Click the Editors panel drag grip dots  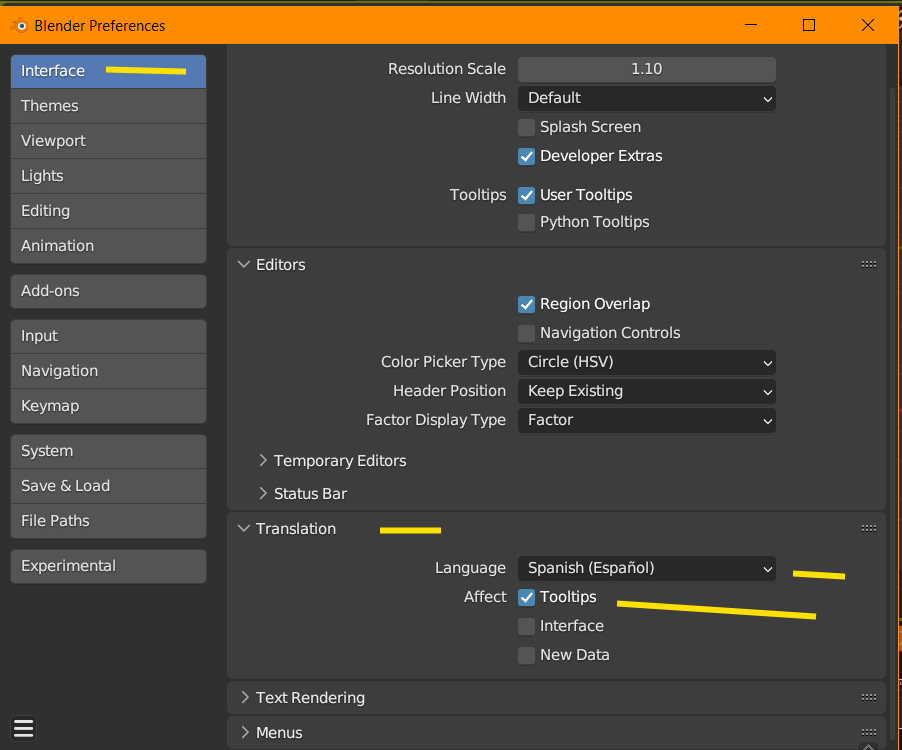pyautogui.click(x=868, y=265)
